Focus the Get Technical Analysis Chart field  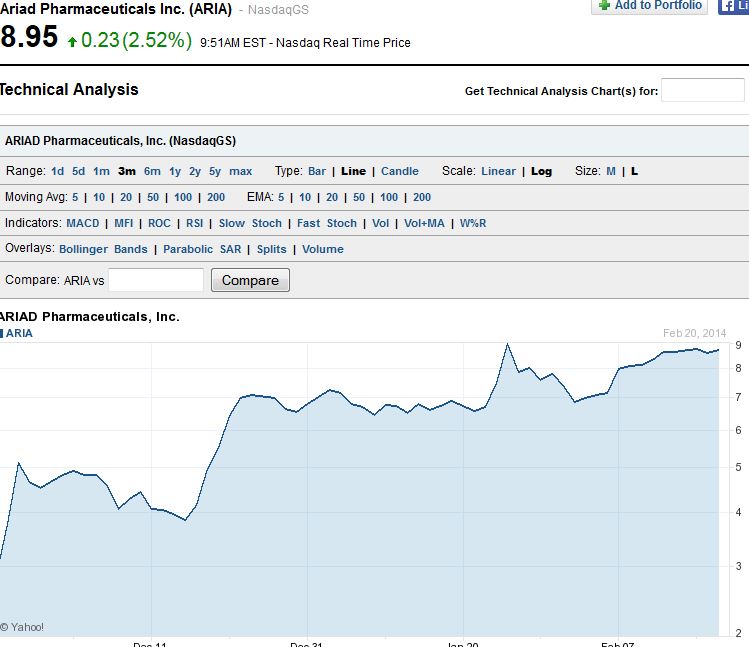(703, 91)
